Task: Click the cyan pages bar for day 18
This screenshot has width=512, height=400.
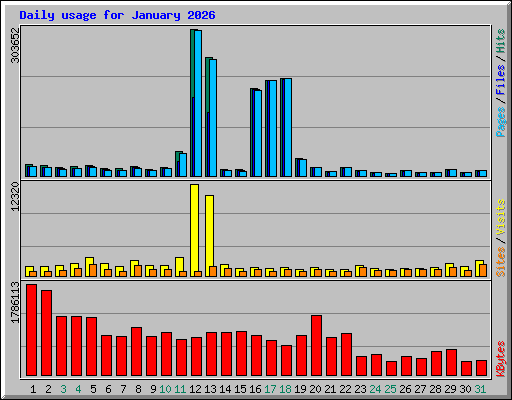Action: [288, 127]
